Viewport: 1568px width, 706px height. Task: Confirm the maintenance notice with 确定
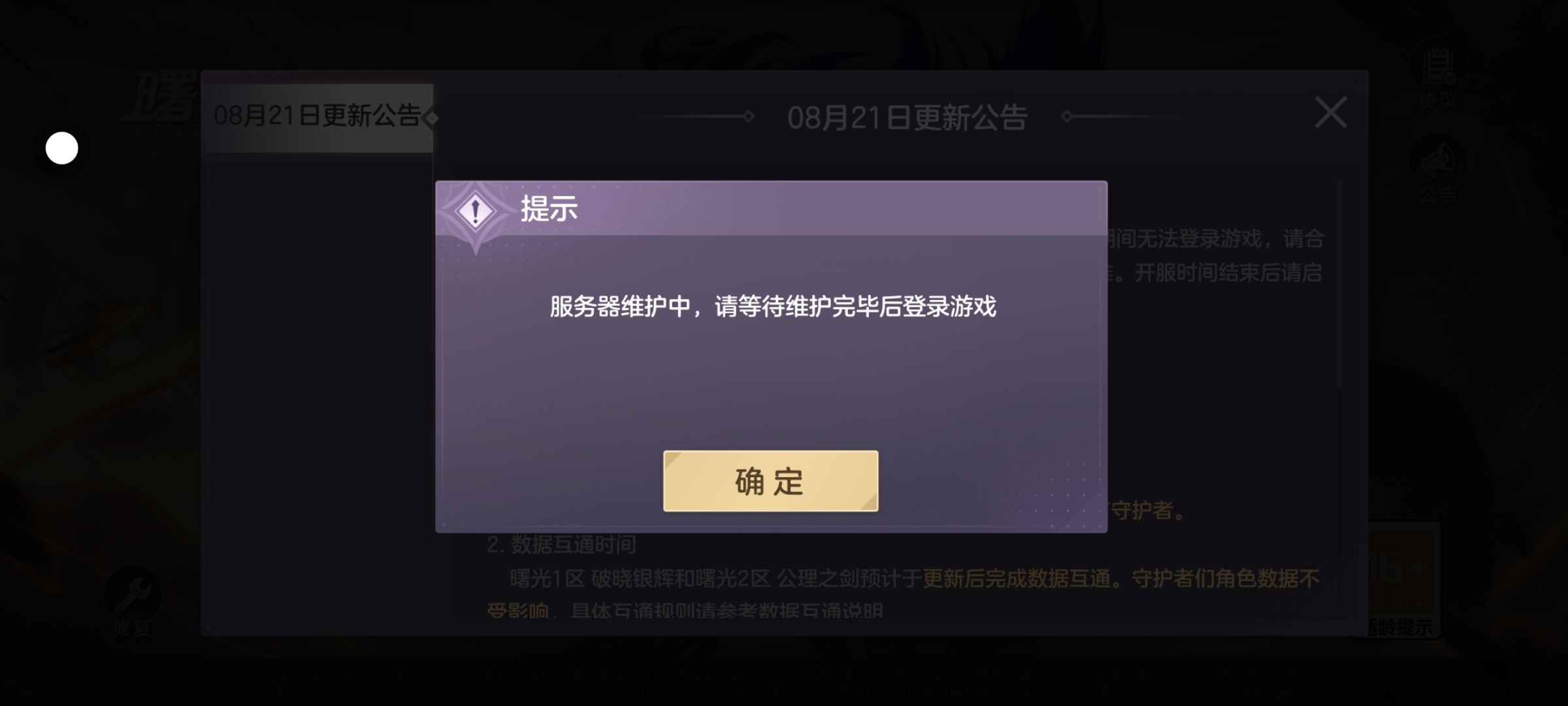coord(770,481)
